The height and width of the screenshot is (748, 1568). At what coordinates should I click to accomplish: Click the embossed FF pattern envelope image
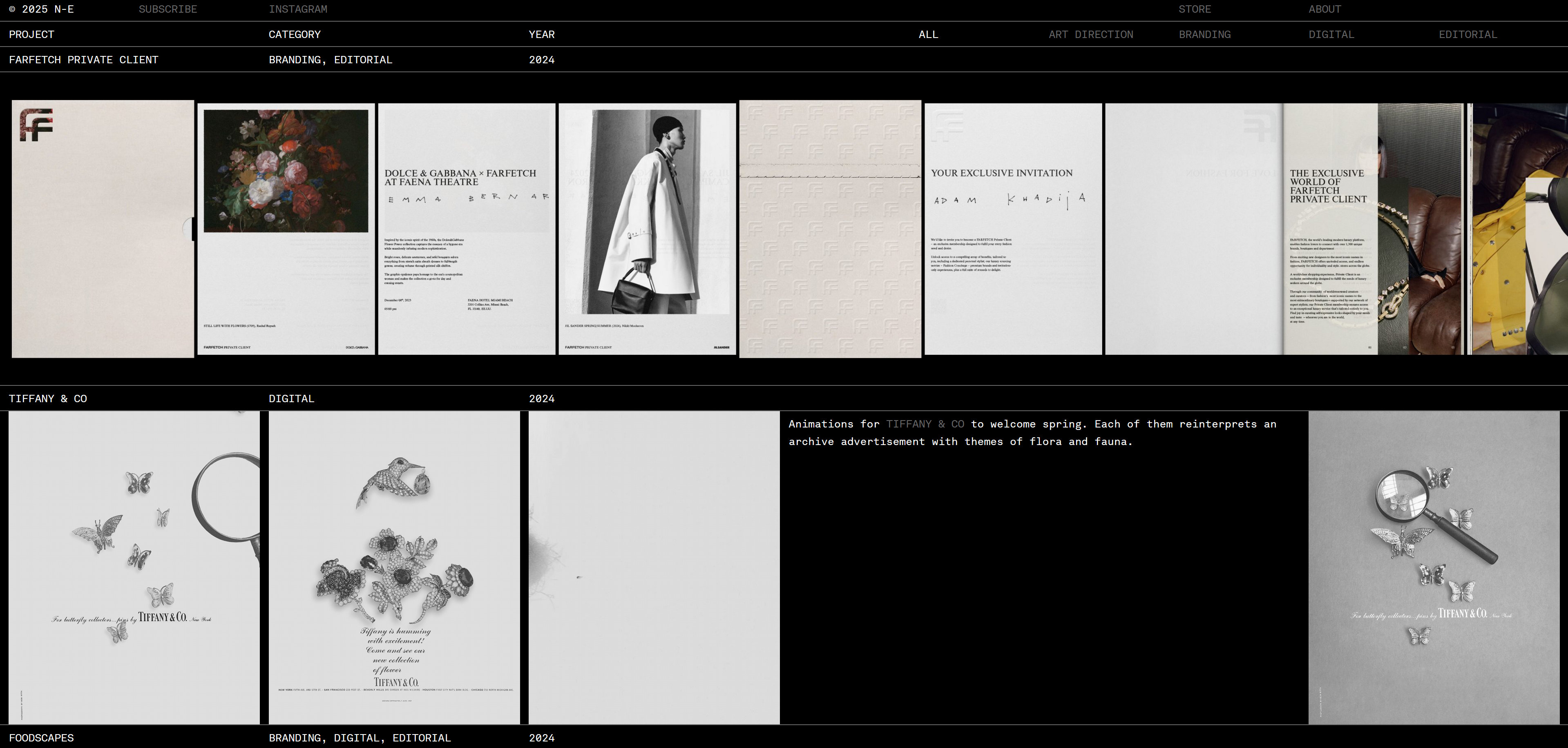830,229
